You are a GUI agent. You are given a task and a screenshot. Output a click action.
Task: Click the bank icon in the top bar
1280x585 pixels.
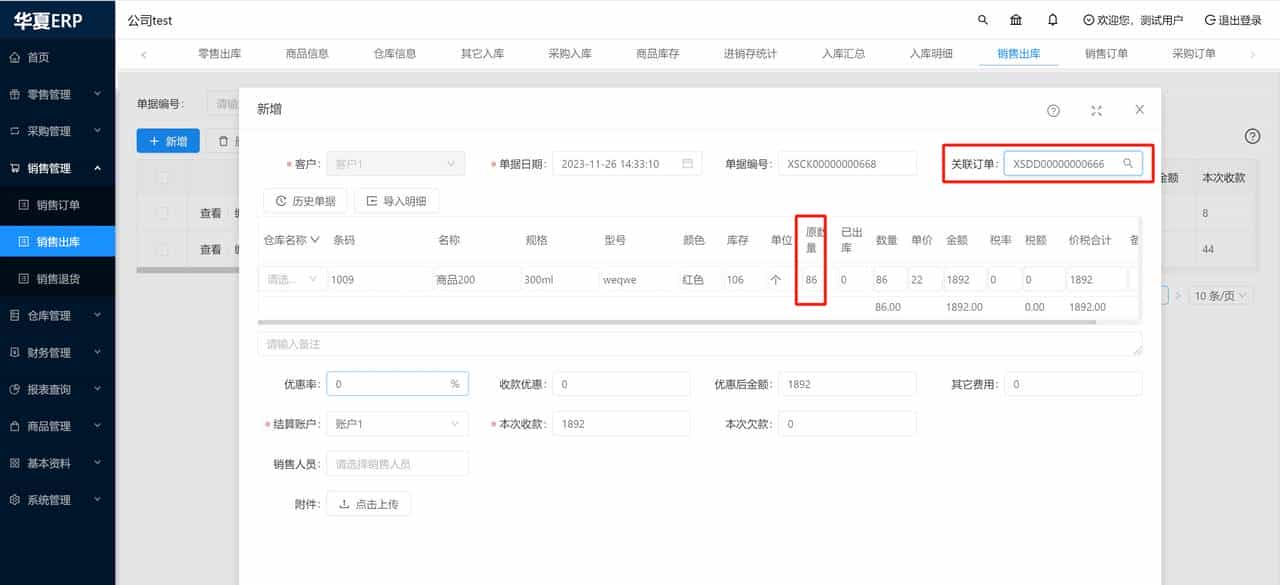click(1016, 19)
